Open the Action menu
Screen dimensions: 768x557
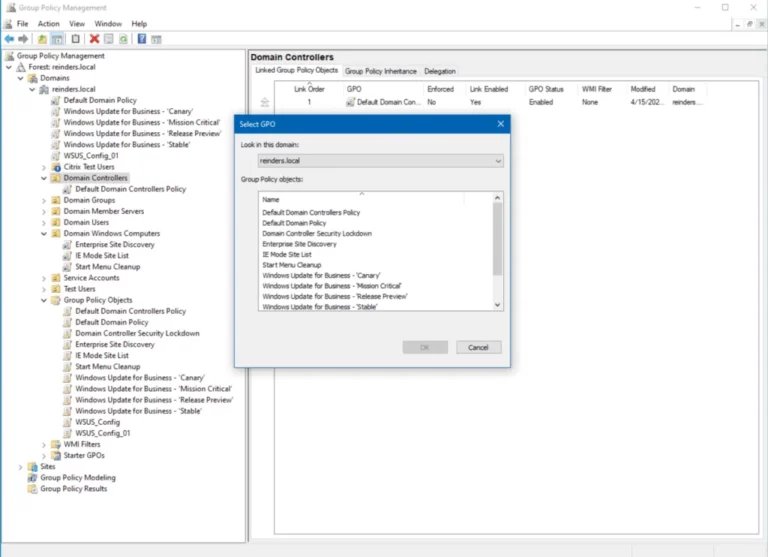48,24
